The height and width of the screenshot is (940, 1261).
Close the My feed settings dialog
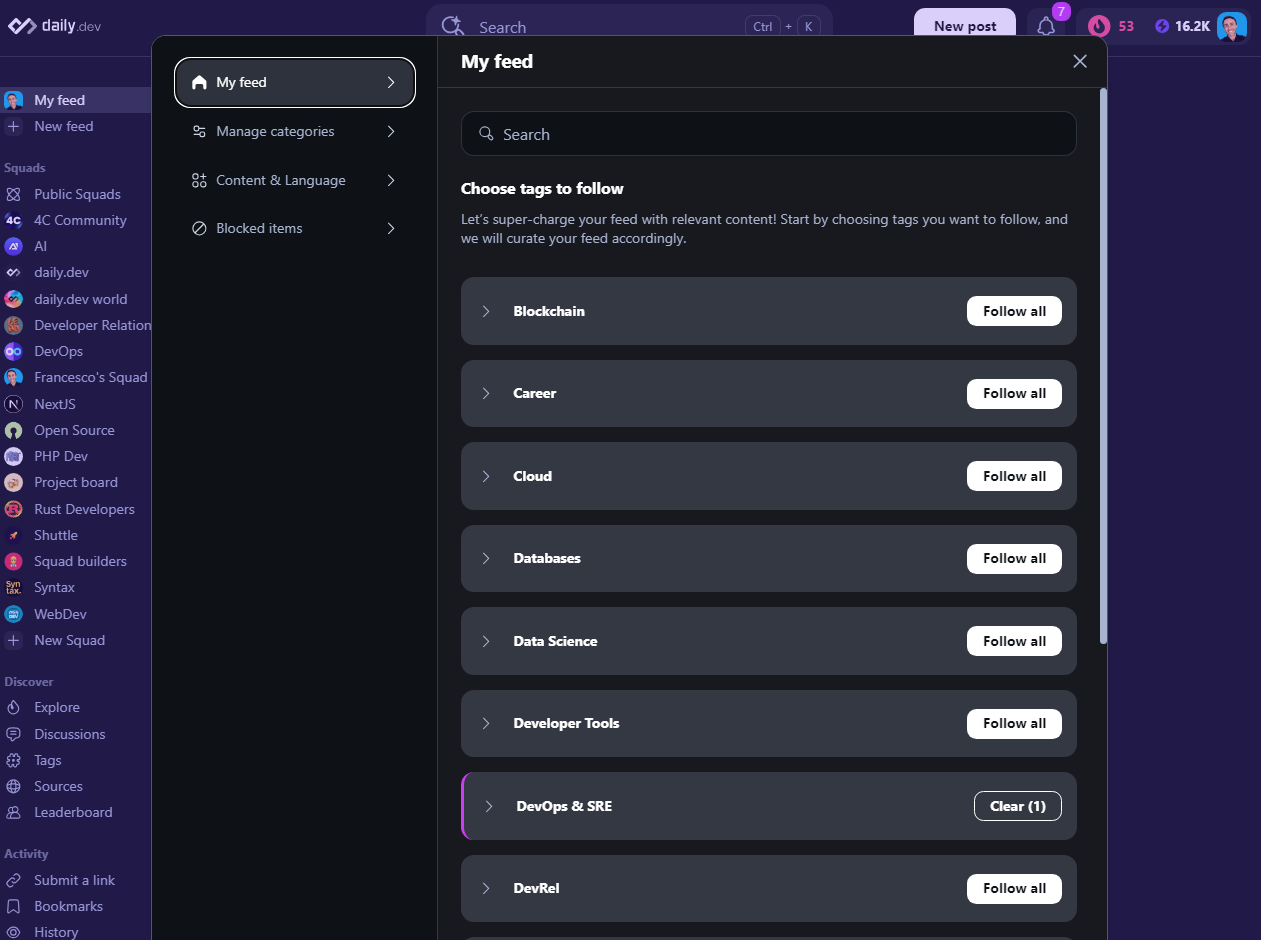pos(1080,61)
